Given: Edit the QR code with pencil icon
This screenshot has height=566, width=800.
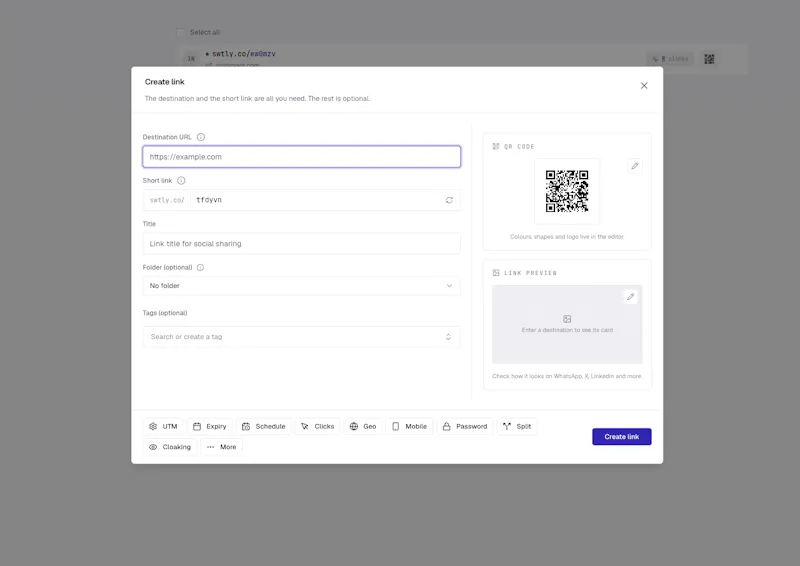Looking at the screenshot, I should point(635,166).
